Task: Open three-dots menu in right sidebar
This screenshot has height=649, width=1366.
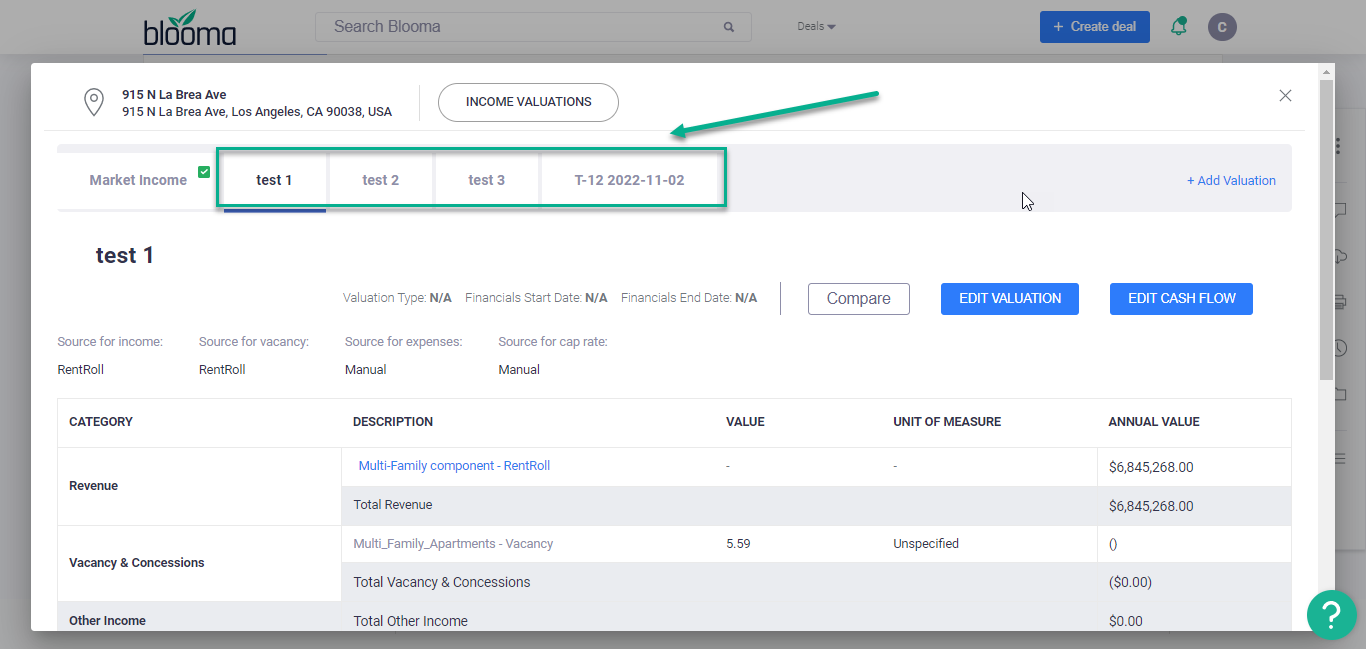Action: click(1338, 147)
